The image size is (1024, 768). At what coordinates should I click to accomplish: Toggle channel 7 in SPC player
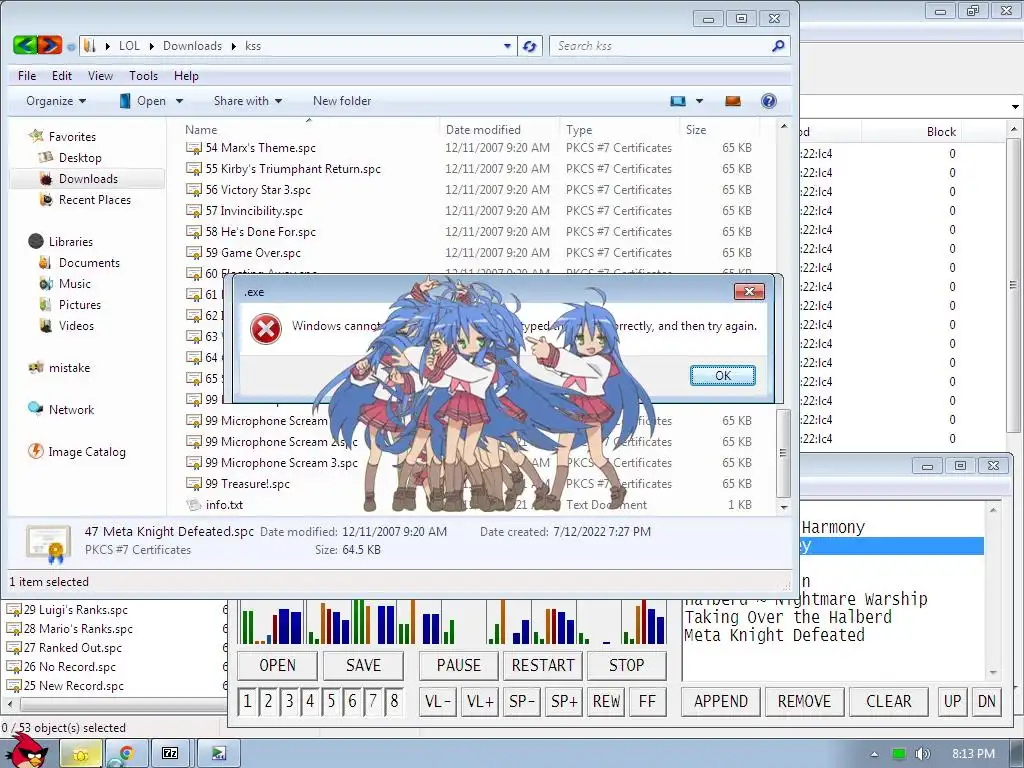(373, 701)
